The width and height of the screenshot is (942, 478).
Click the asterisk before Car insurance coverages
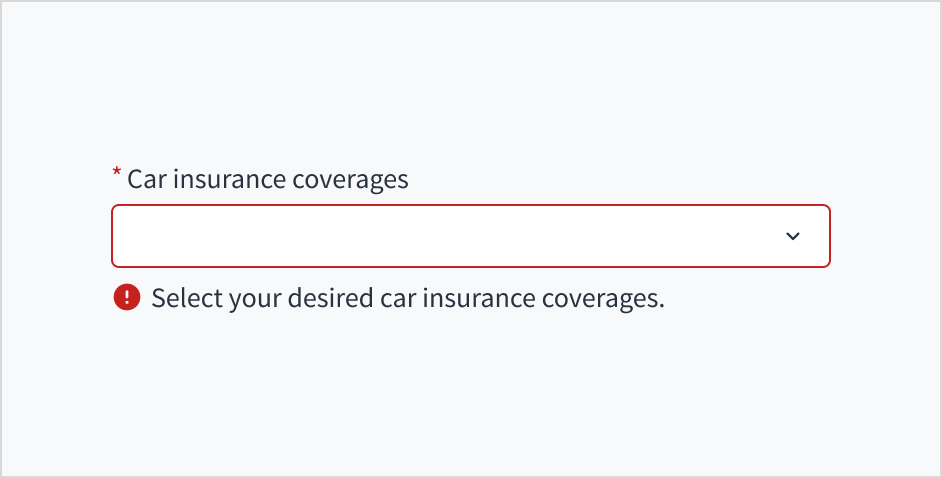point(117,175)
